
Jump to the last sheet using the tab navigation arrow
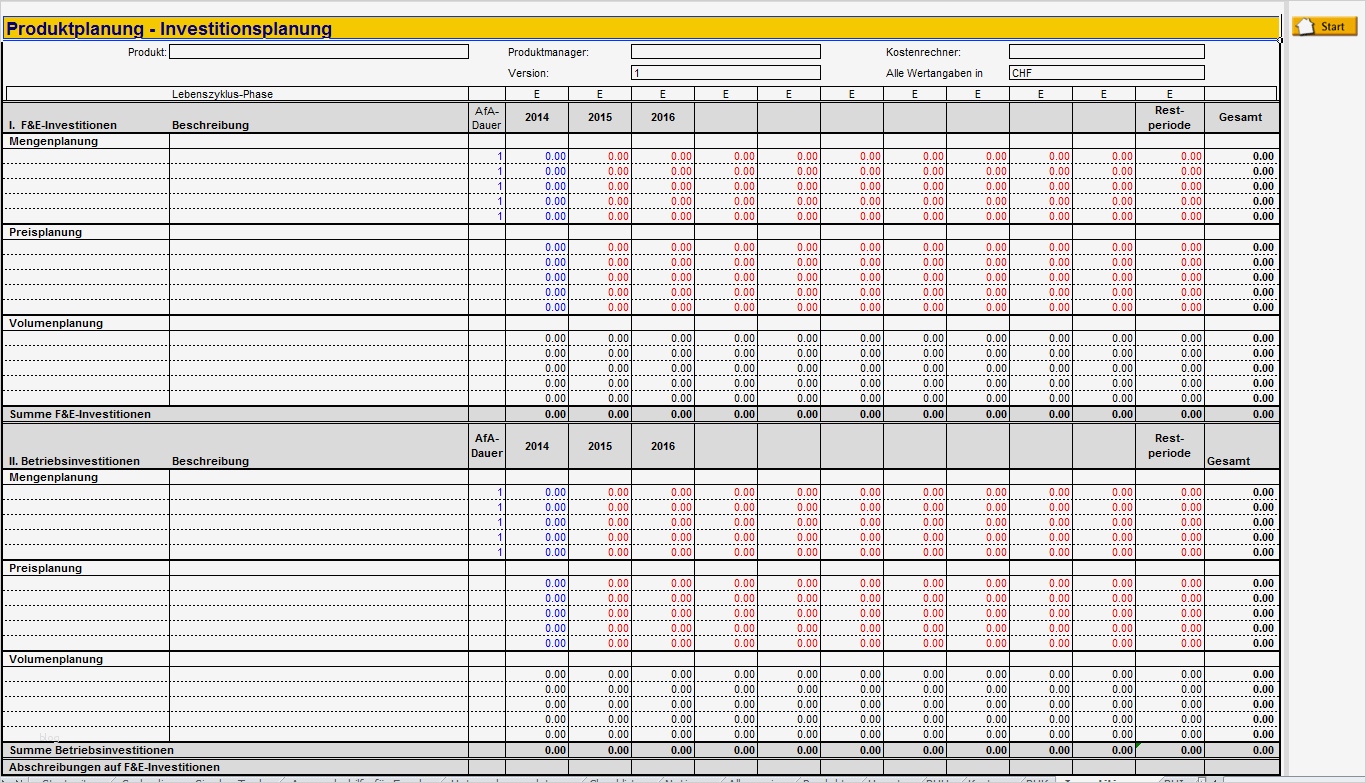[x=26, y=779]
